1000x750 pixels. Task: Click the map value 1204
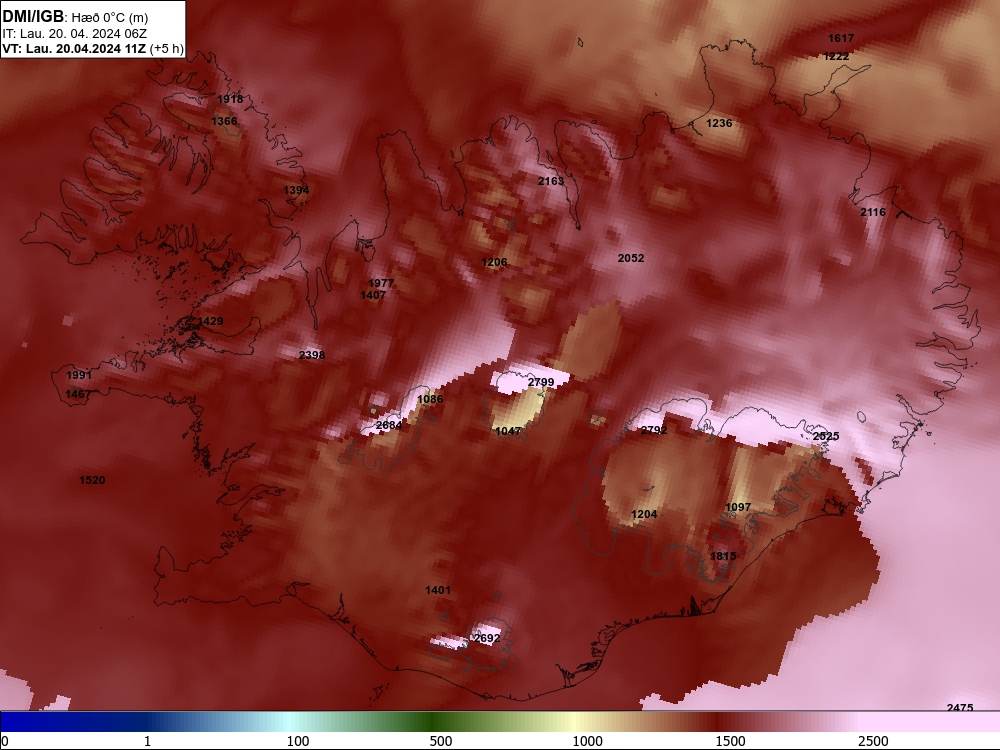pyautogui.click(x=643, y=514)
